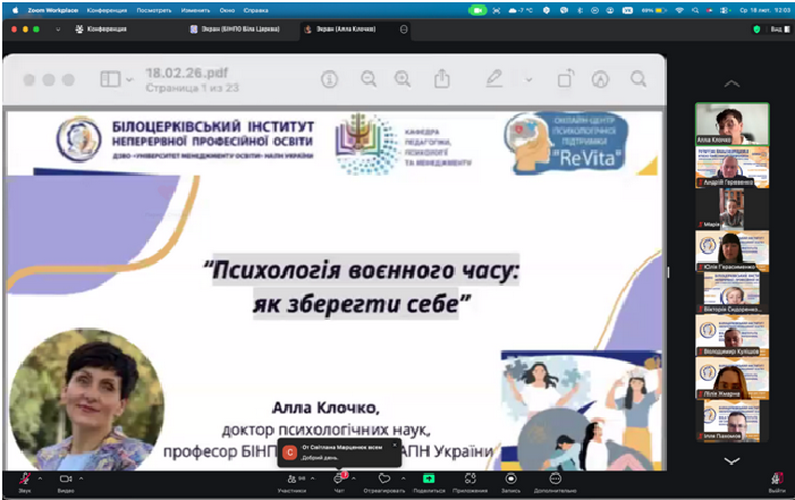Viewport: 795px width, 500px height.
Task: Open the Приложения apps icon
Action: (x=469, y=478)
